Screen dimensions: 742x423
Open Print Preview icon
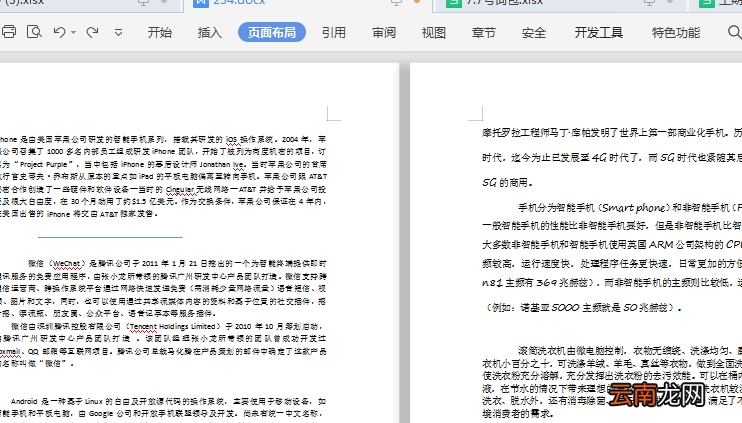click(34, 32)
